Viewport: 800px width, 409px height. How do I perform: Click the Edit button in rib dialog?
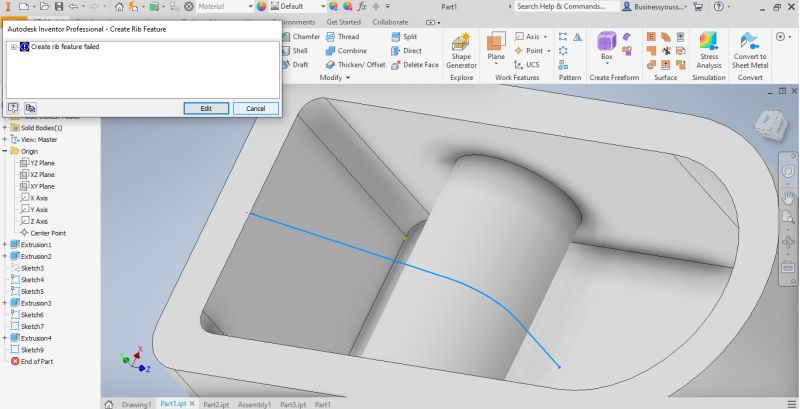click(x=206, y=109)
